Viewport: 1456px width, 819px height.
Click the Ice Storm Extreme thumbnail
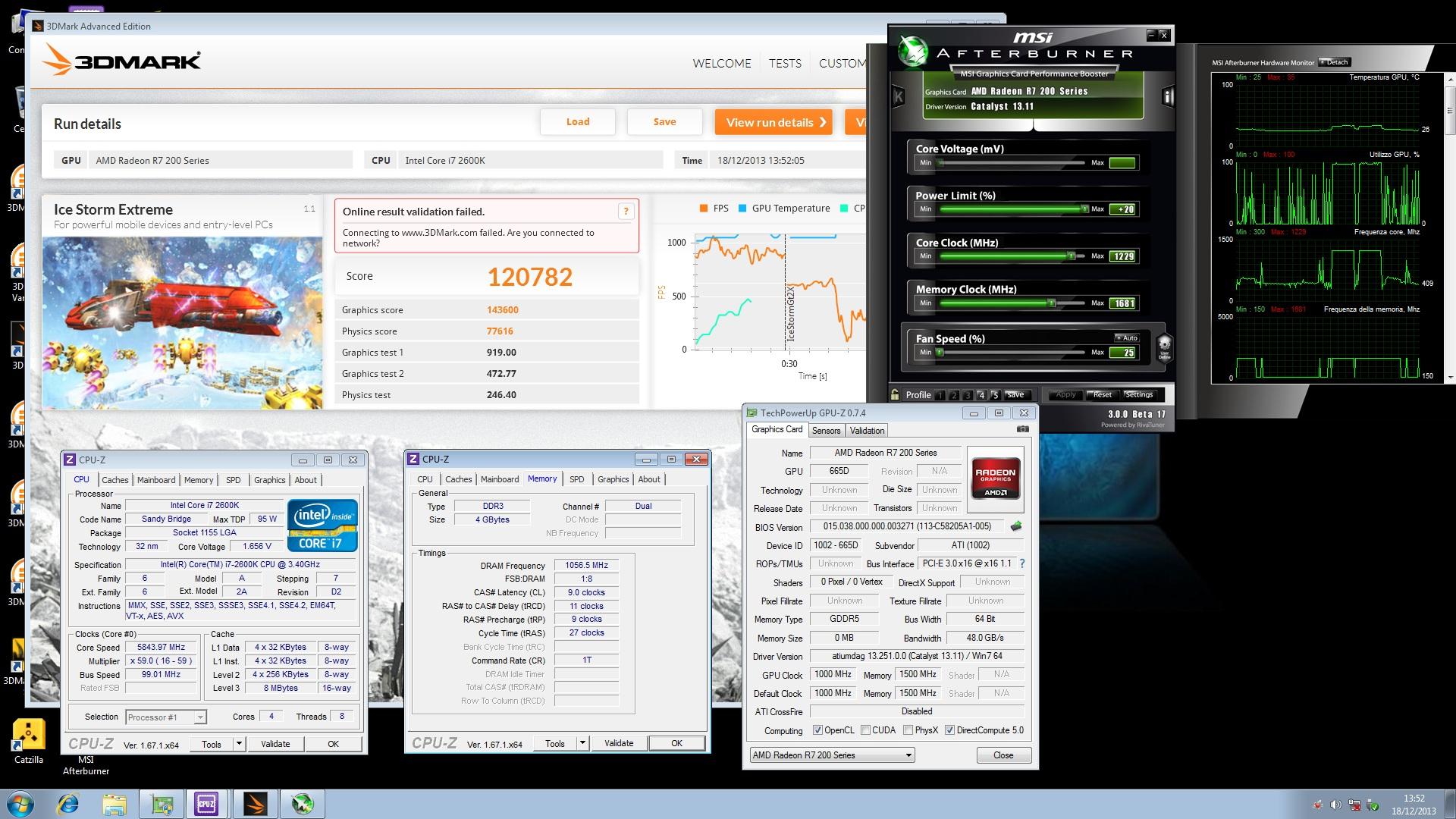click(183, 323)
